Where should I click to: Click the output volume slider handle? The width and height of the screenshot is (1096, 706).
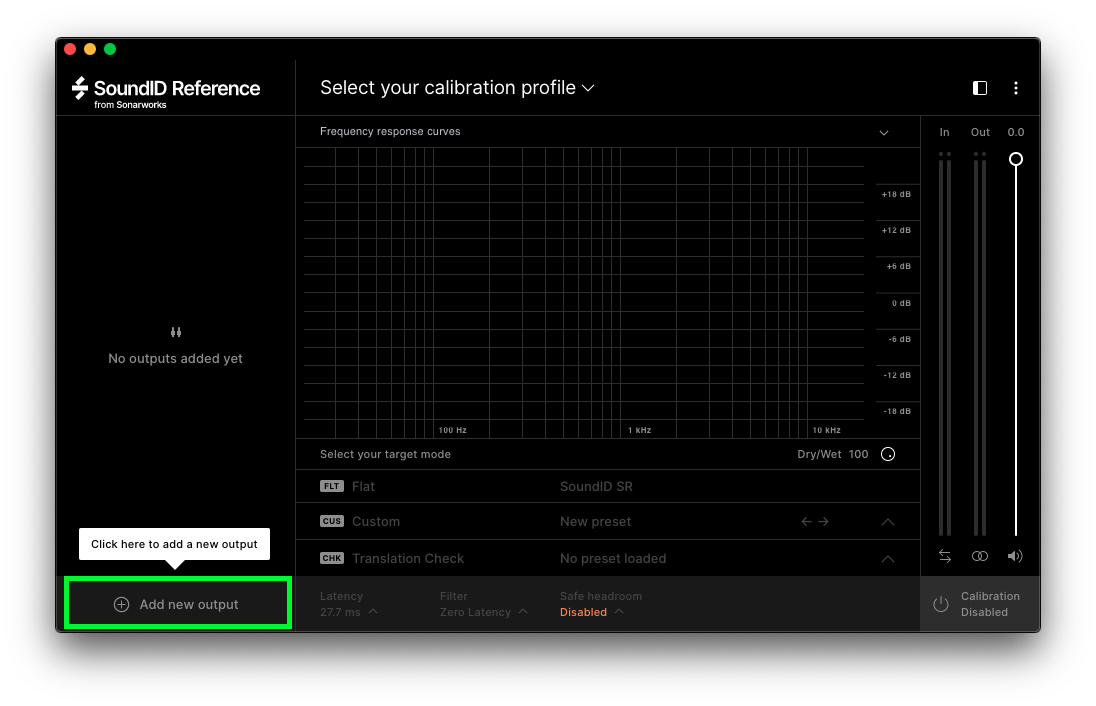1016,159
